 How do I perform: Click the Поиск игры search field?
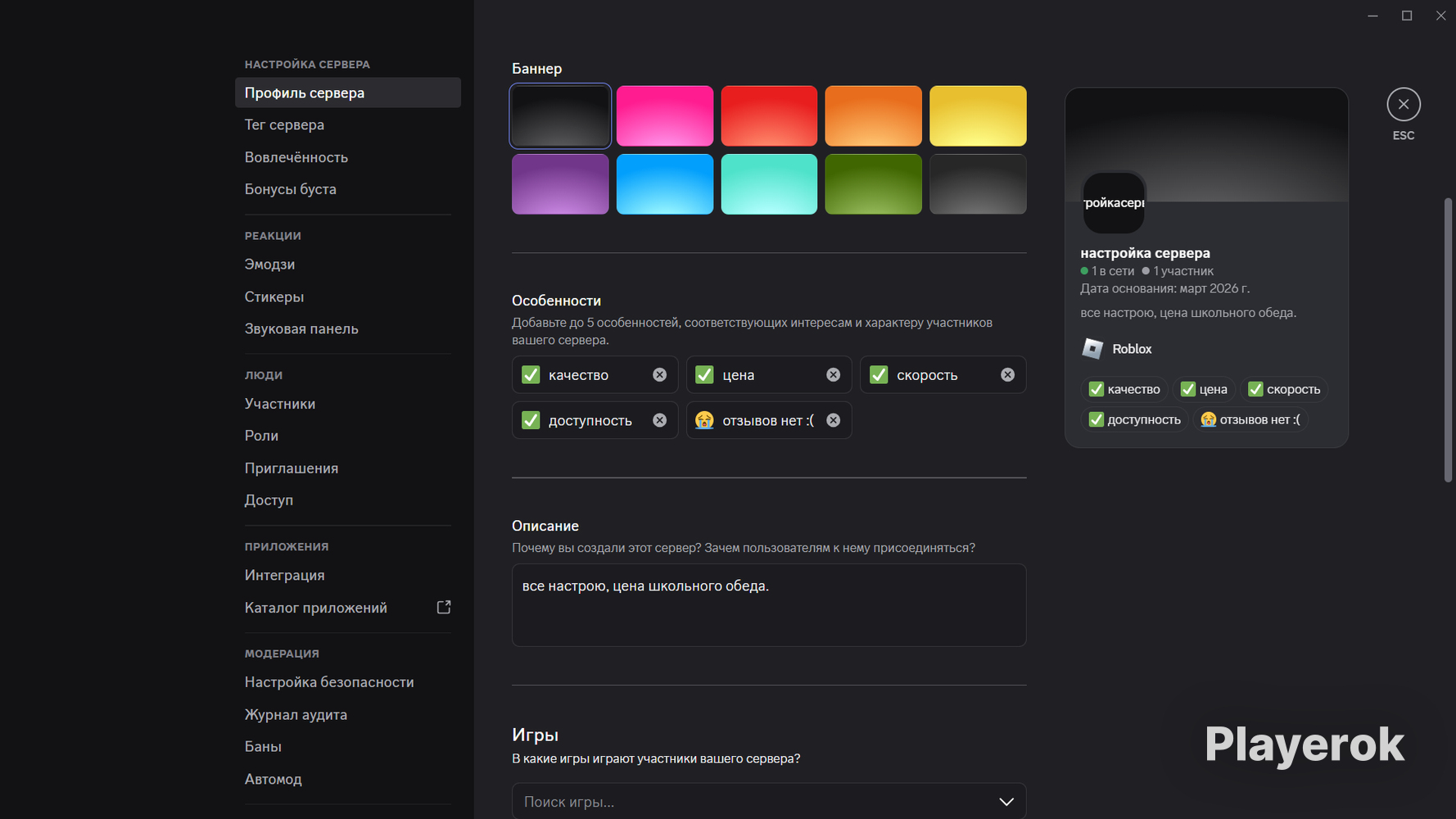(769, 801)
